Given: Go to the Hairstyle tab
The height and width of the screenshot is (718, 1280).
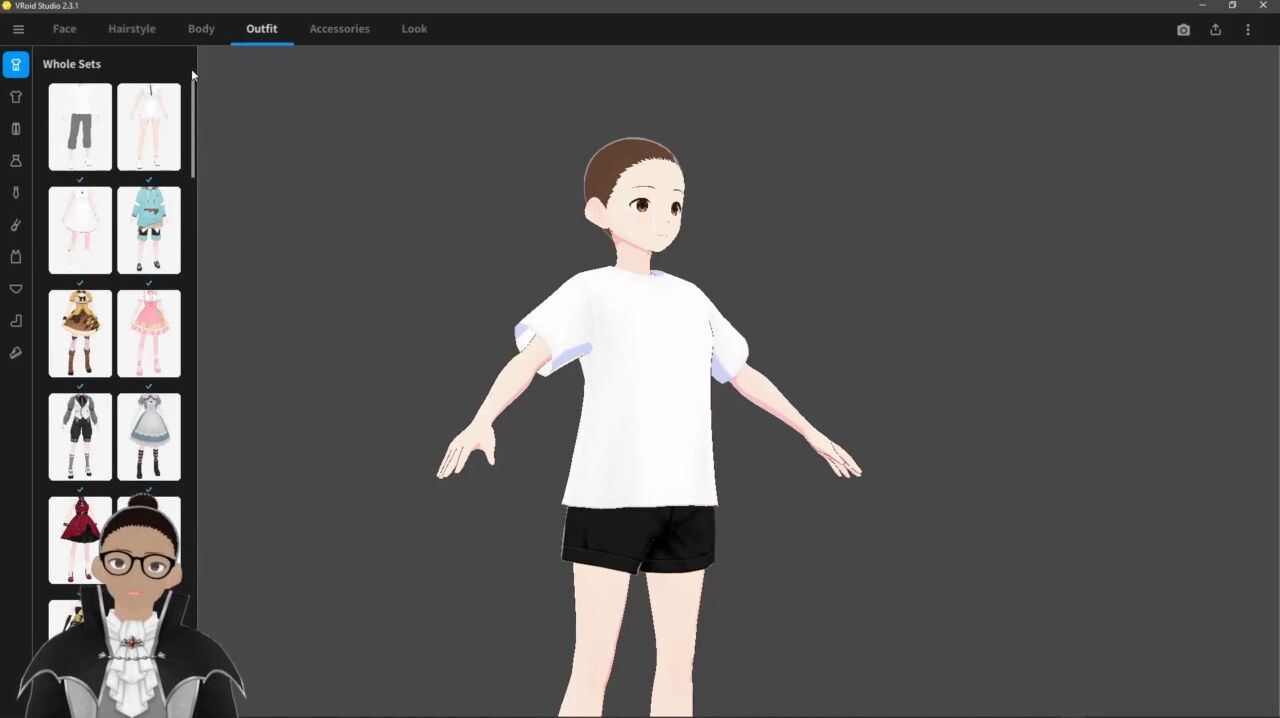Looking at the screenshot, I should pyautogui.click(x=132, y=29).
